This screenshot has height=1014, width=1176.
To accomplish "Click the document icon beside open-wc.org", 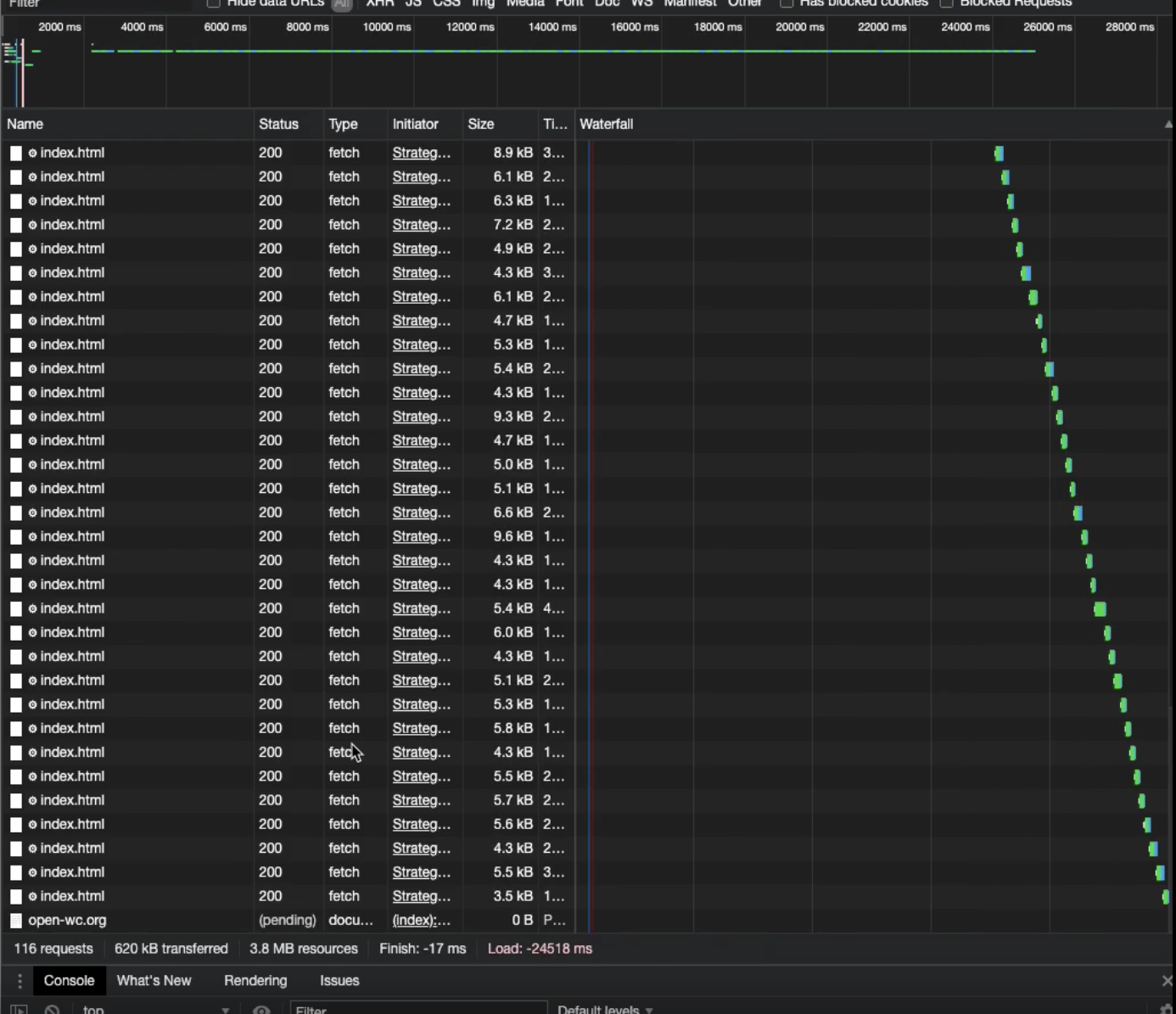I will click(x=16, y=921).
